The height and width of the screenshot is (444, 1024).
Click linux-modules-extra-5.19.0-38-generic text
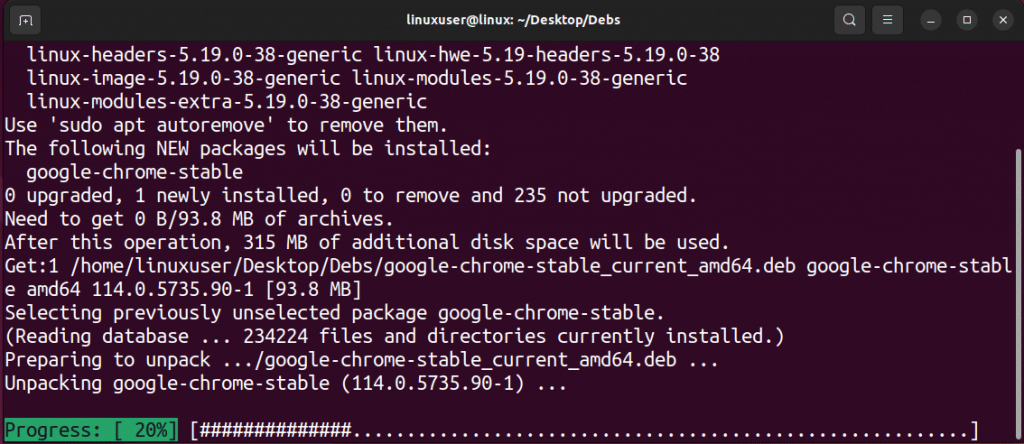click(227, 102)
